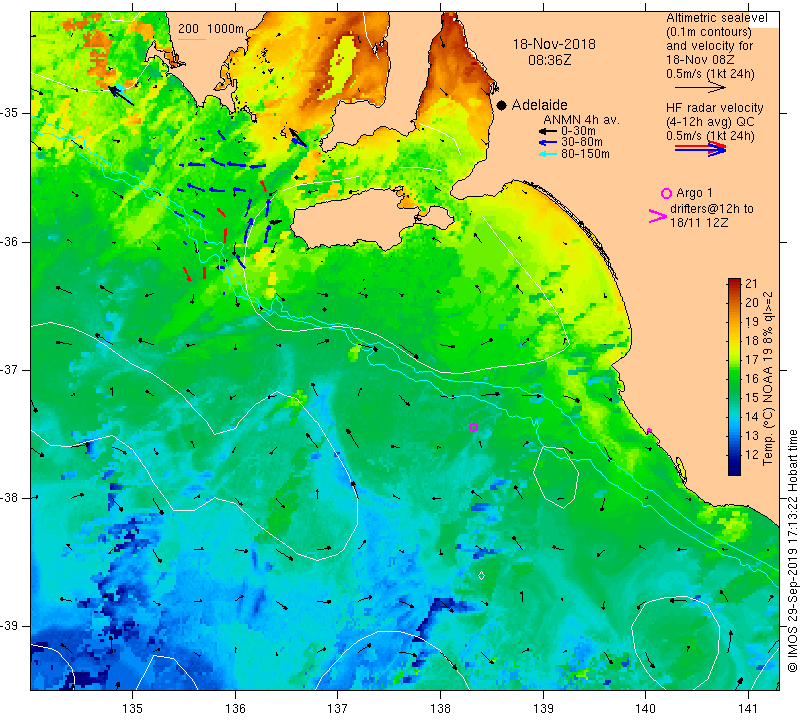The height and width of the screenshot is (720, 800).
Task: Click the Altimetric sealevel legend title
Action: coord(716,18)
